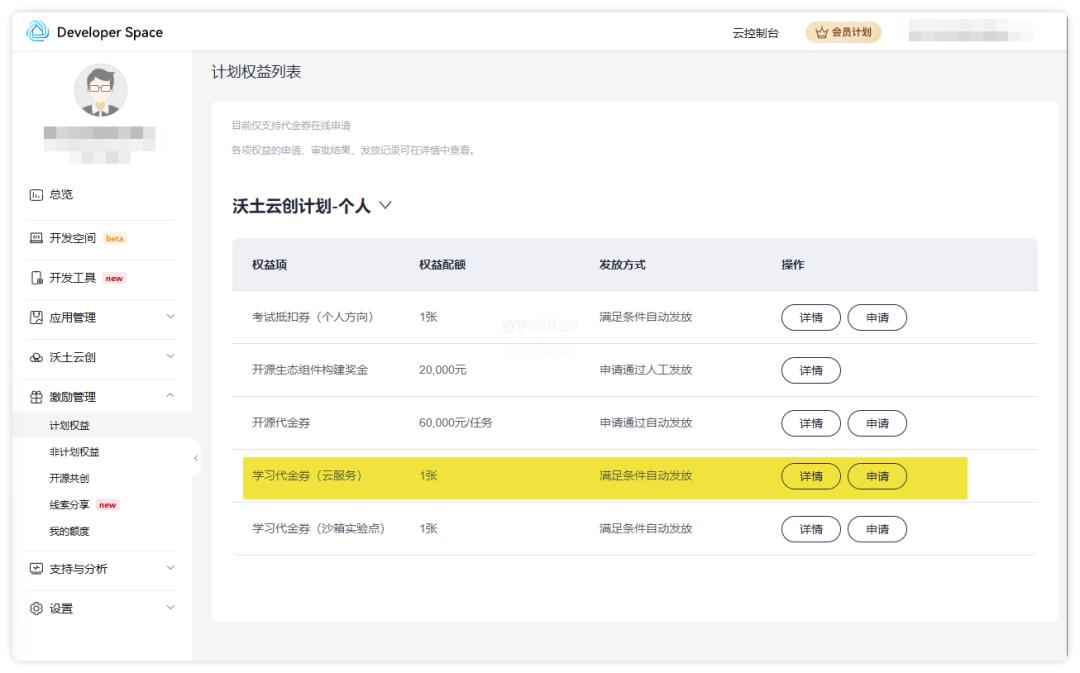Open 开源共创 submenu item

[x=69, y=478]
